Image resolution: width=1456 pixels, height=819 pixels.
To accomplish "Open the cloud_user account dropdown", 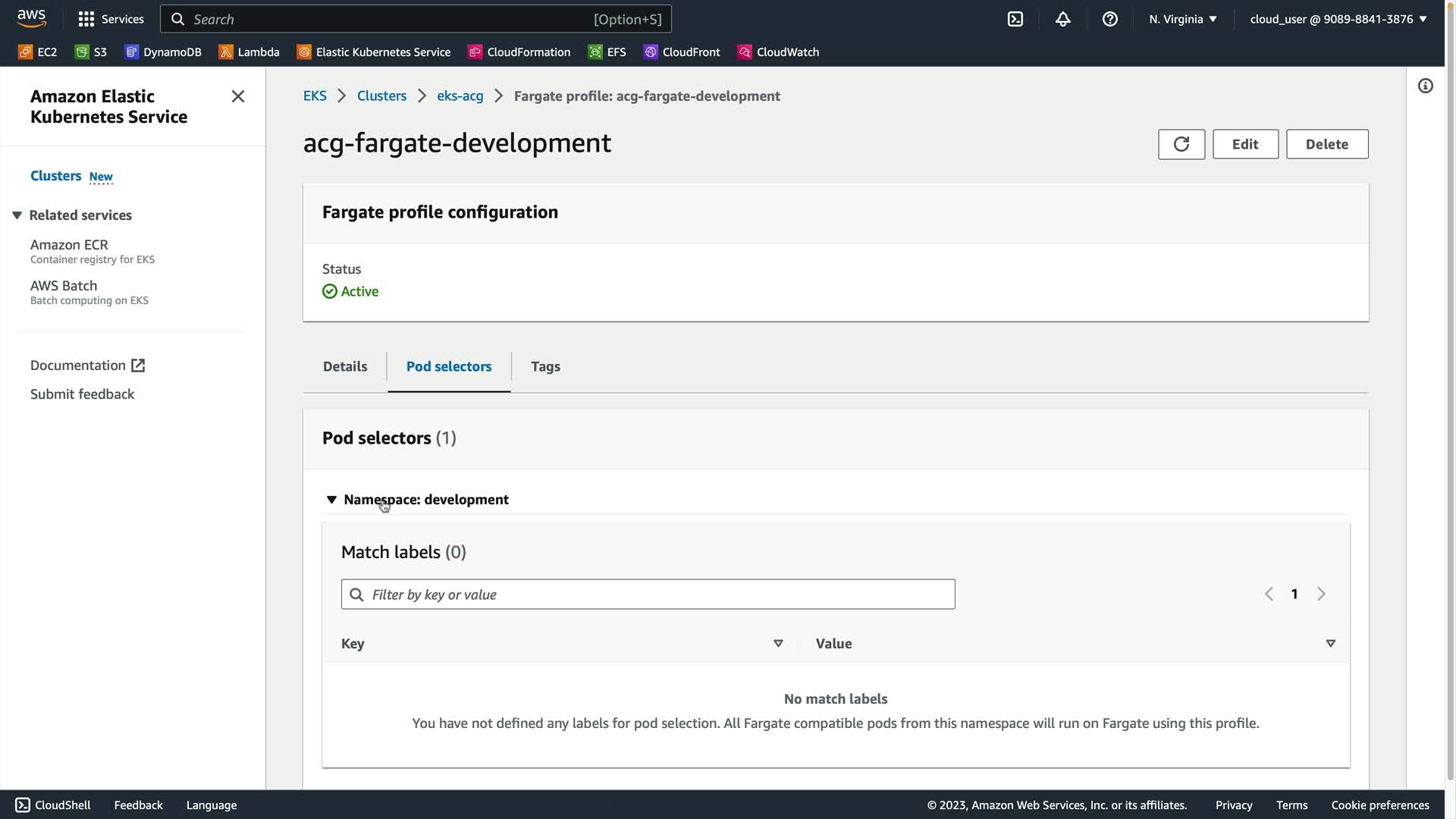I will click(1338, 19).
